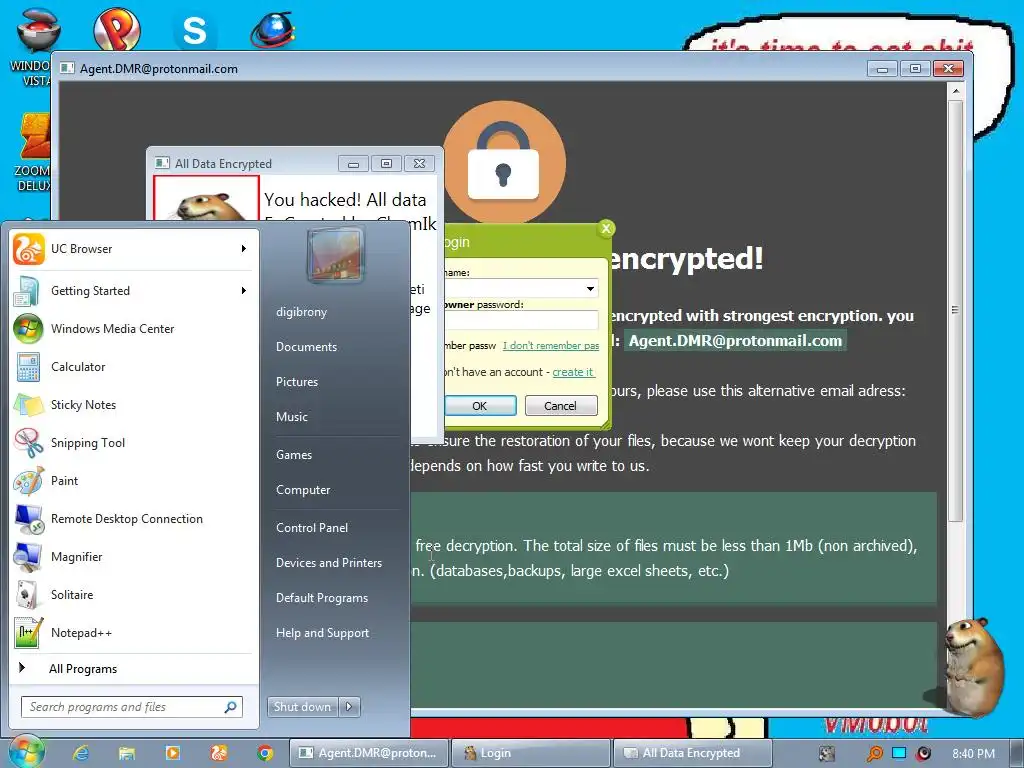
Task: Click the clock showing 8:40 PM
Action: (973, 754)
